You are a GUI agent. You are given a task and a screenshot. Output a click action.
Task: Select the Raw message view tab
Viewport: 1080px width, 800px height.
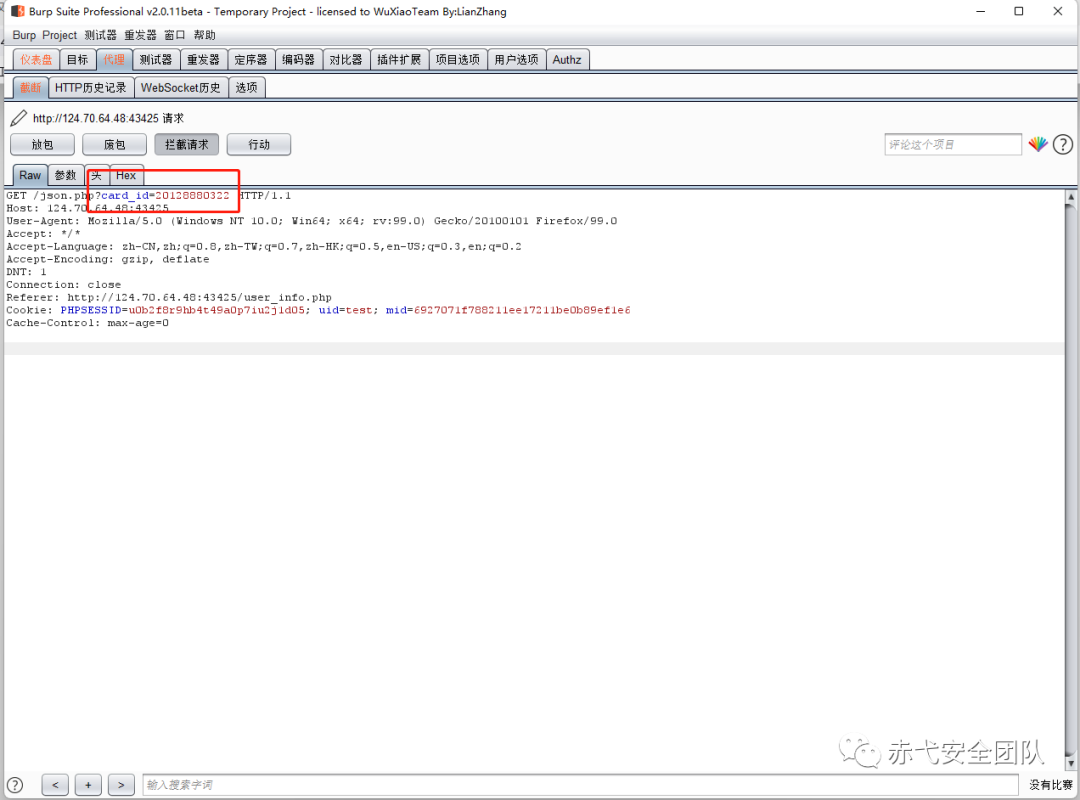30,176
